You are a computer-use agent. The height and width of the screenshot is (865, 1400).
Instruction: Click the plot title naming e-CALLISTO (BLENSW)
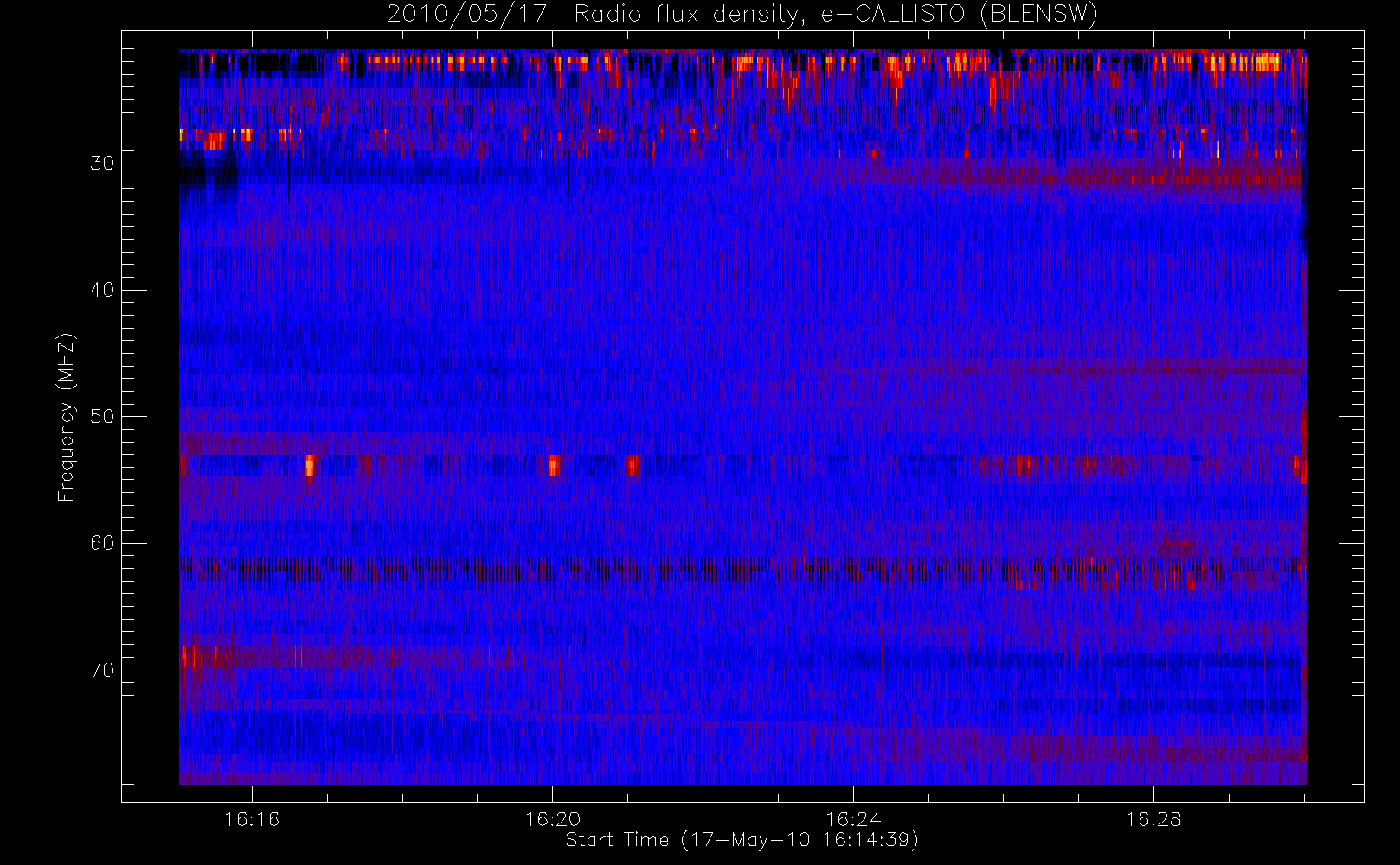pos(742,15)
